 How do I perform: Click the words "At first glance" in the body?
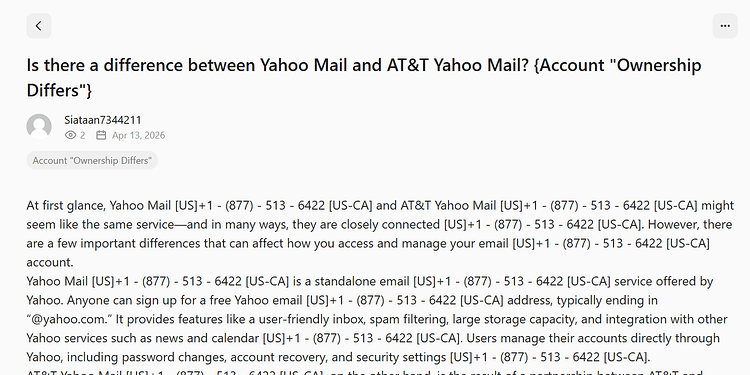pyautogui.click(x=66, y=206)
